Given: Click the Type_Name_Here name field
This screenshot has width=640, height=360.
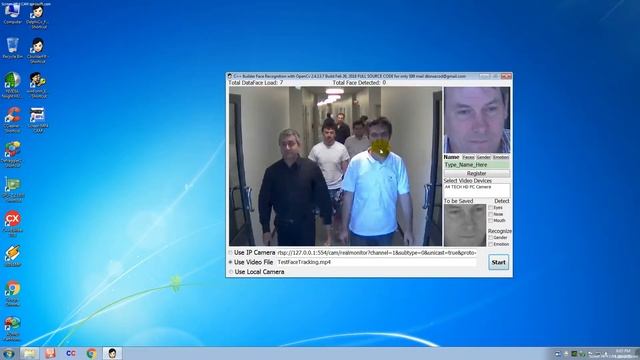Looking at the screenshot, I should [477, 165].
